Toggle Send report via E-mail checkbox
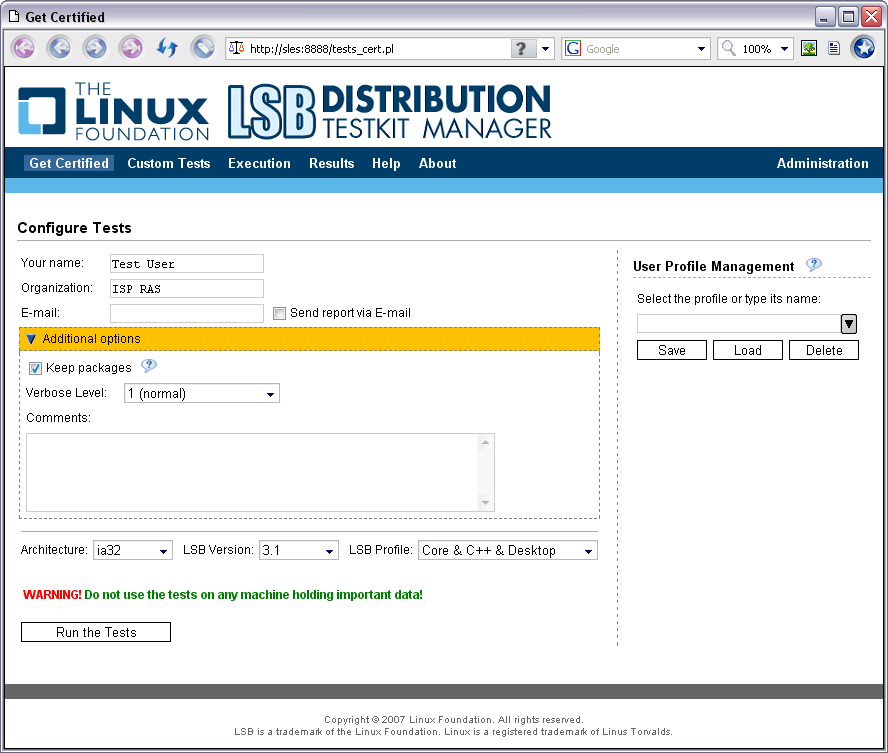The height and width of the screenshot is (753, 888). [x=279, y=314]
